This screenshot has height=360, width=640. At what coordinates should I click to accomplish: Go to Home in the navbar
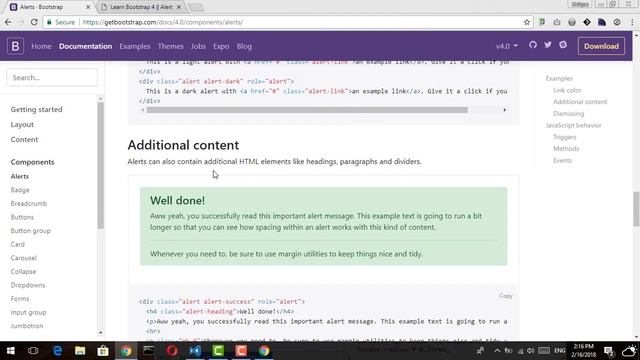(x=41, y=46)
